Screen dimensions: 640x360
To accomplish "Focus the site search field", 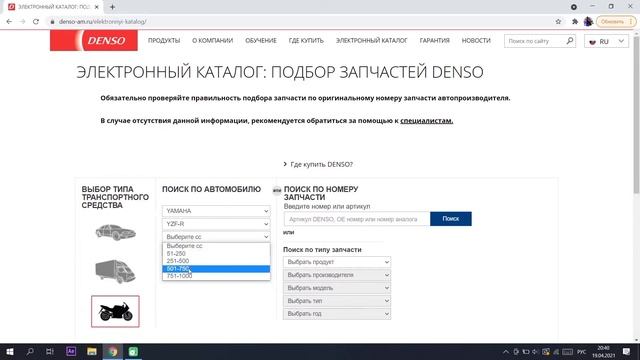I will (x=535, y=41).
